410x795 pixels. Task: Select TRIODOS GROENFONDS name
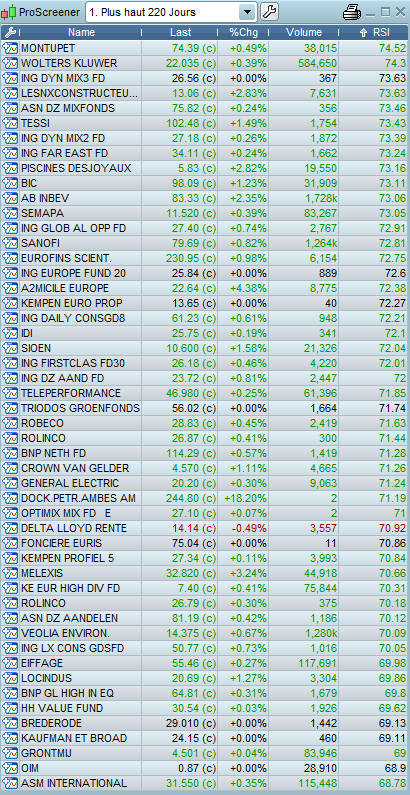(80, 408)
